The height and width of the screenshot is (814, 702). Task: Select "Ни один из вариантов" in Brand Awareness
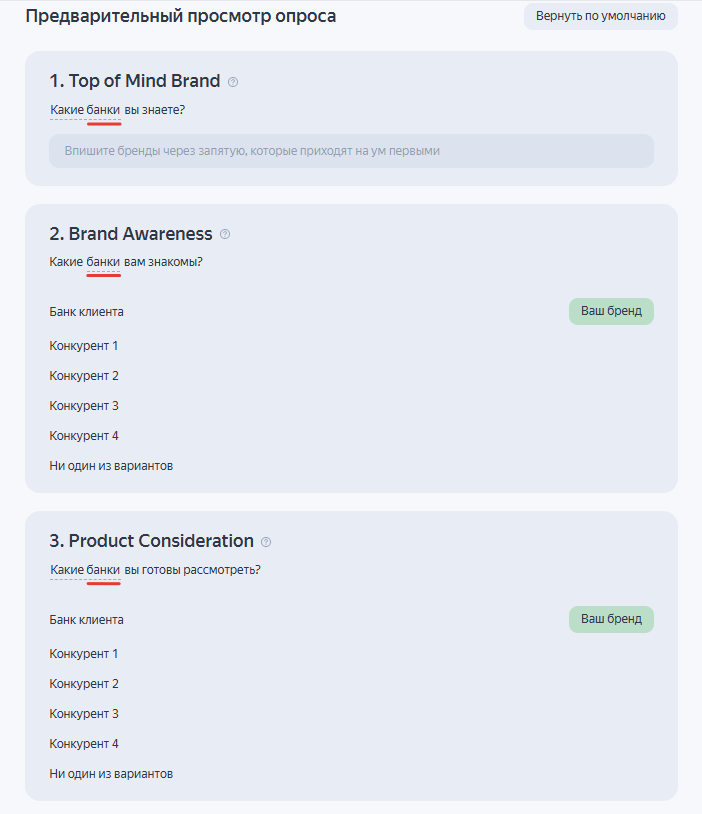pos(111,466)
